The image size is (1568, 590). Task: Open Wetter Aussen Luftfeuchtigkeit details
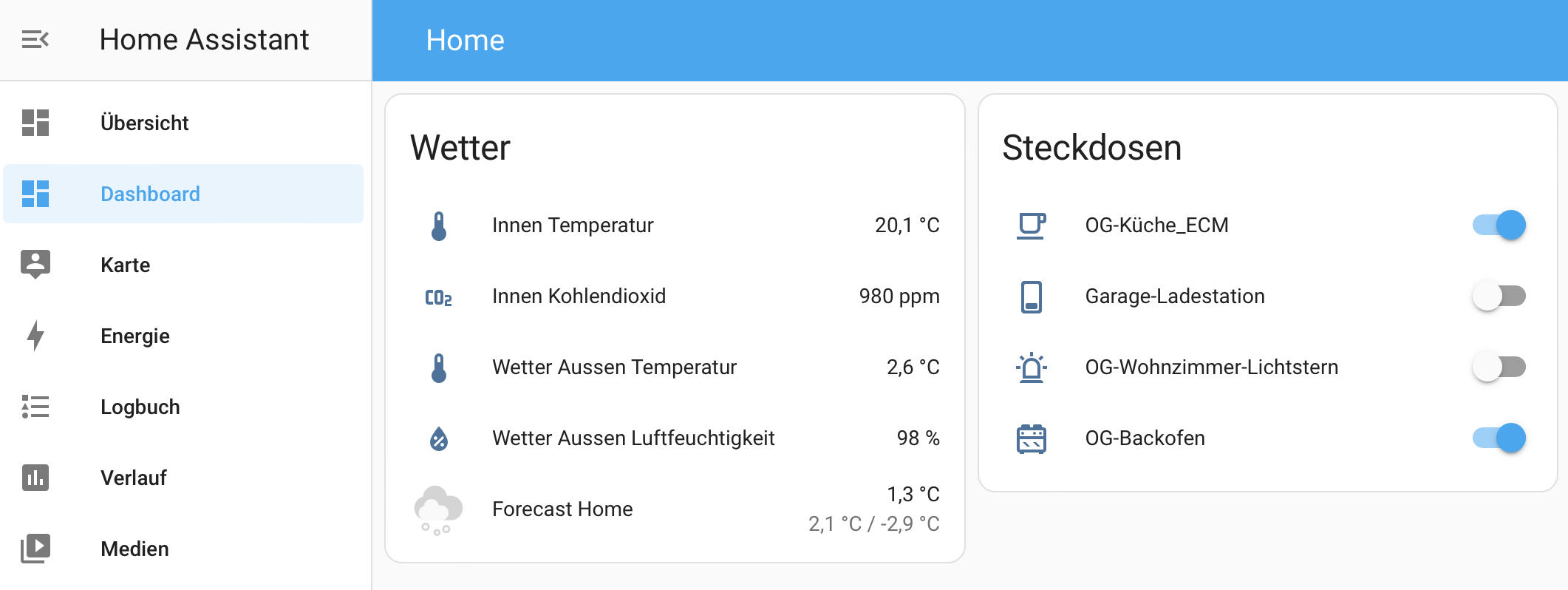(675, 438)
